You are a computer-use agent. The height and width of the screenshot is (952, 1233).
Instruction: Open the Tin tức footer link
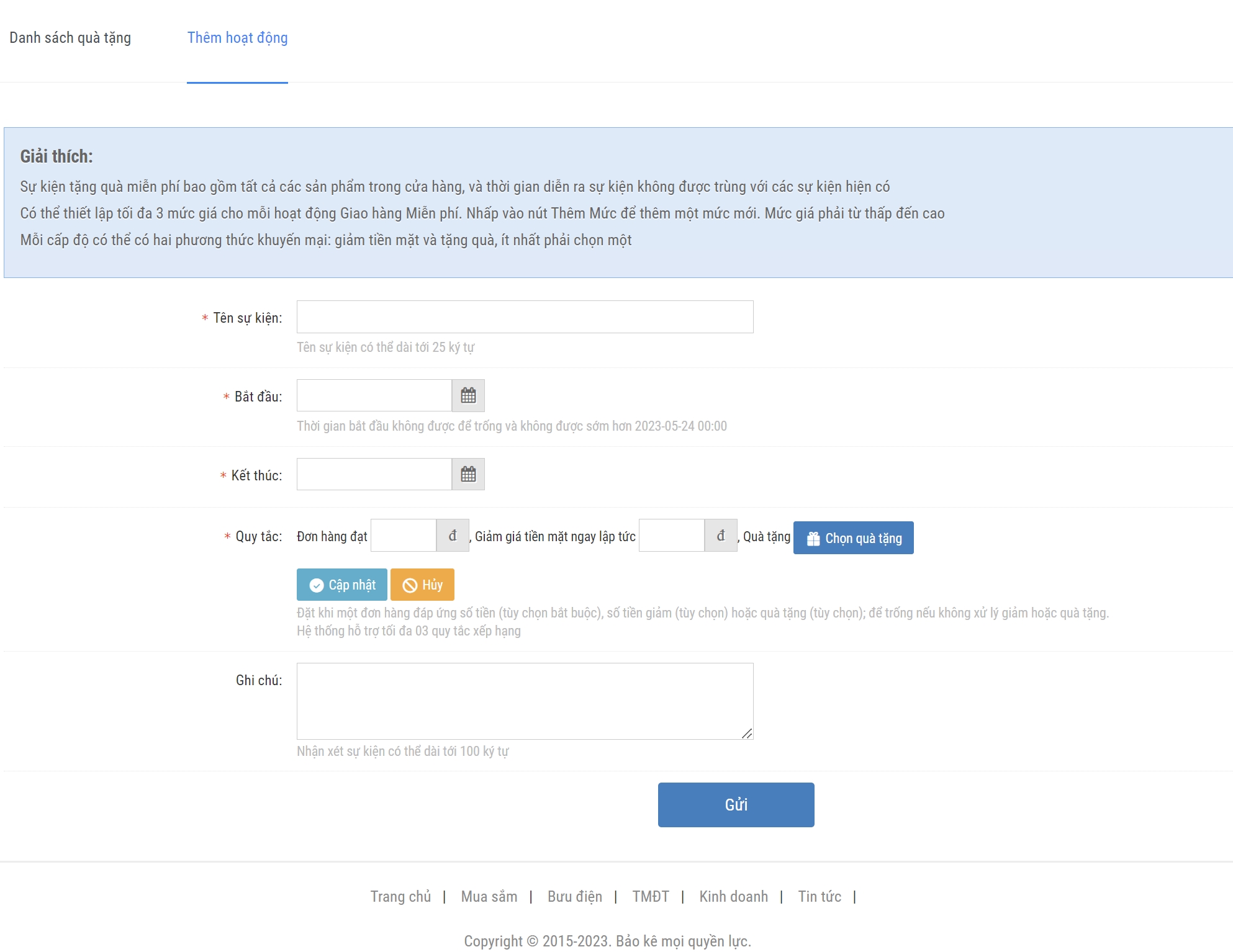pyautogui.click(x=820, y=897)
